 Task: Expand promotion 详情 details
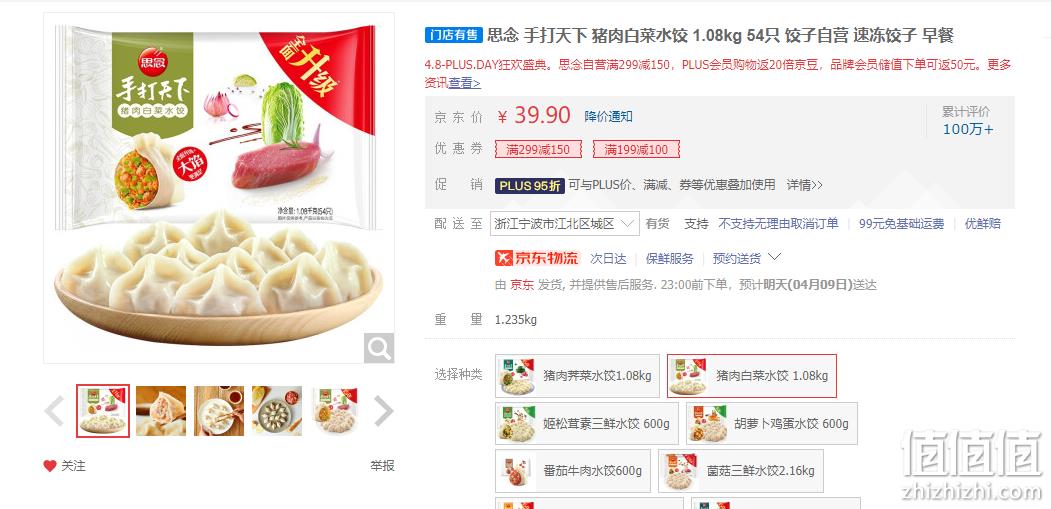coord(804,185)
